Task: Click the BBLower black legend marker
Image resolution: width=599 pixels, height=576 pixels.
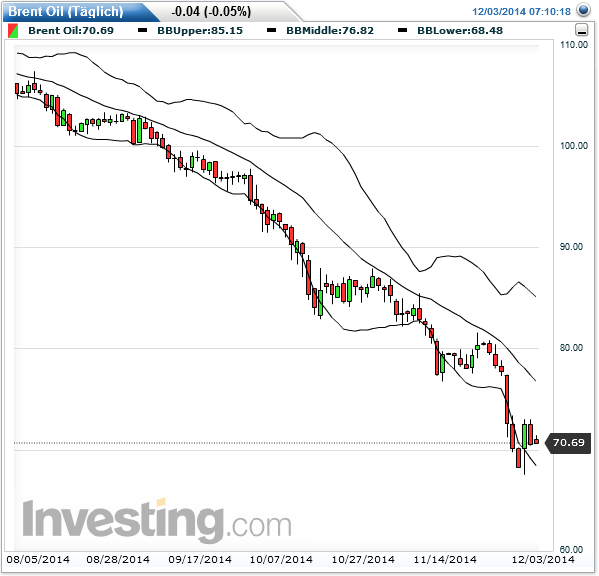Action: click(402, 30)
